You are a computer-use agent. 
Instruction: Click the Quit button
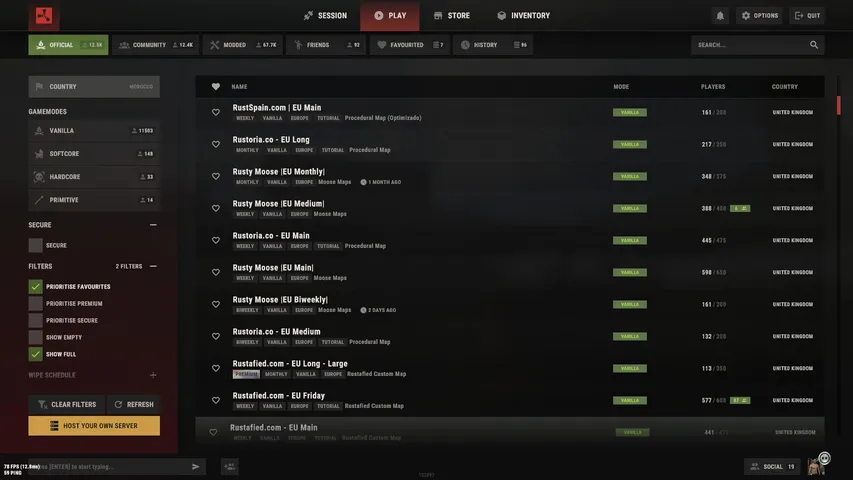coord(807,16)
